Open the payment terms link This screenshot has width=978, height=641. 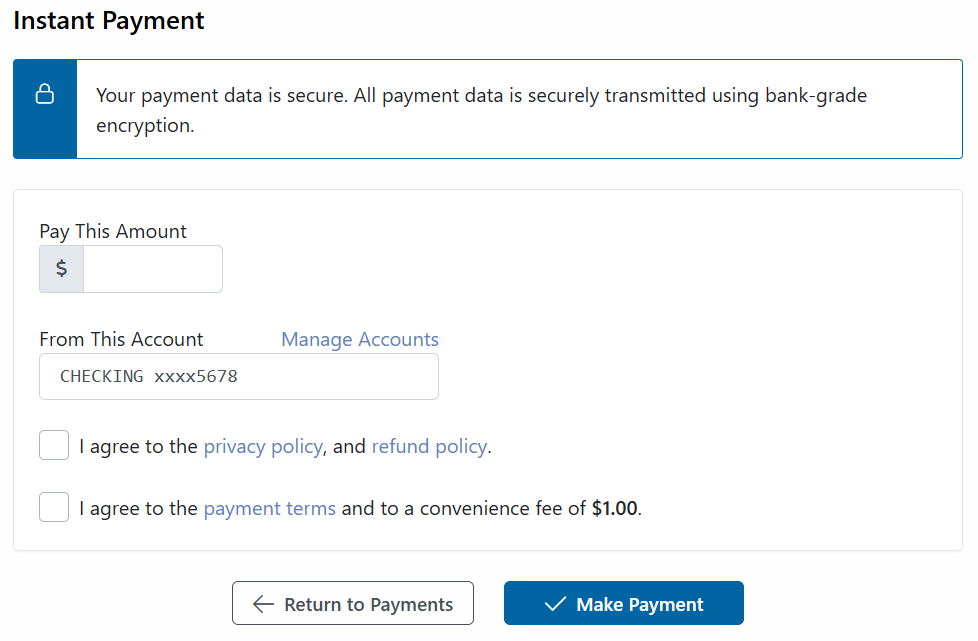click(269, 509)
